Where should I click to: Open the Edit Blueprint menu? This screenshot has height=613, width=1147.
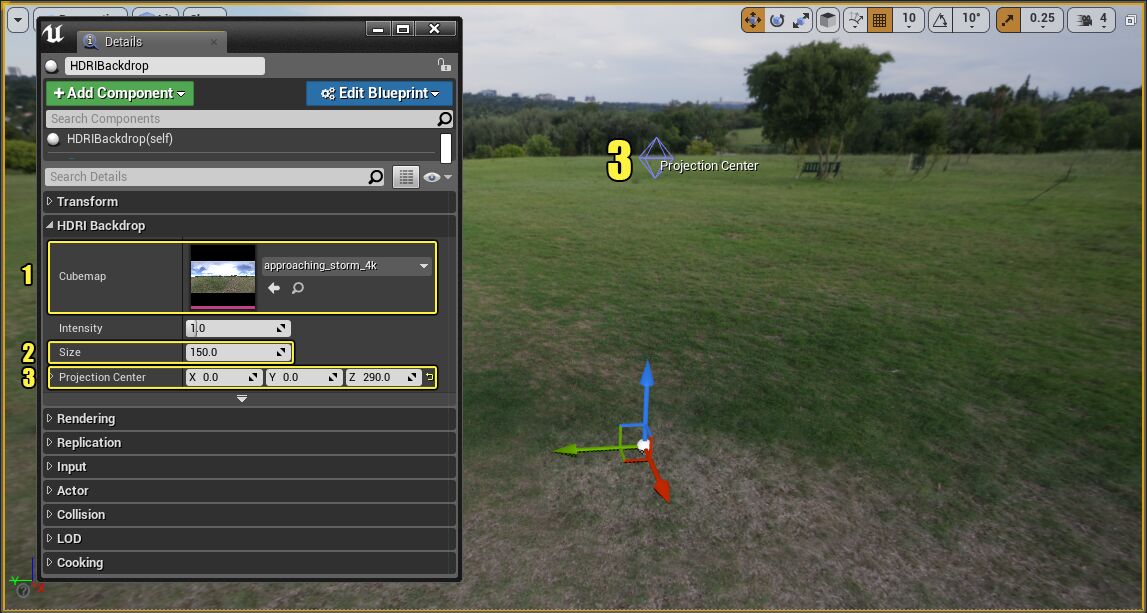pos(379,93)
